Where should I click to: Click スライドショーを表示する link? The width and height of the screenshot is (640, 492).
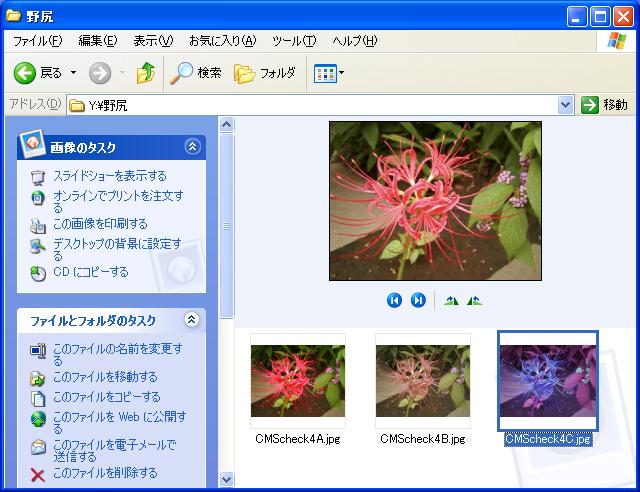[x=110, y=176]
